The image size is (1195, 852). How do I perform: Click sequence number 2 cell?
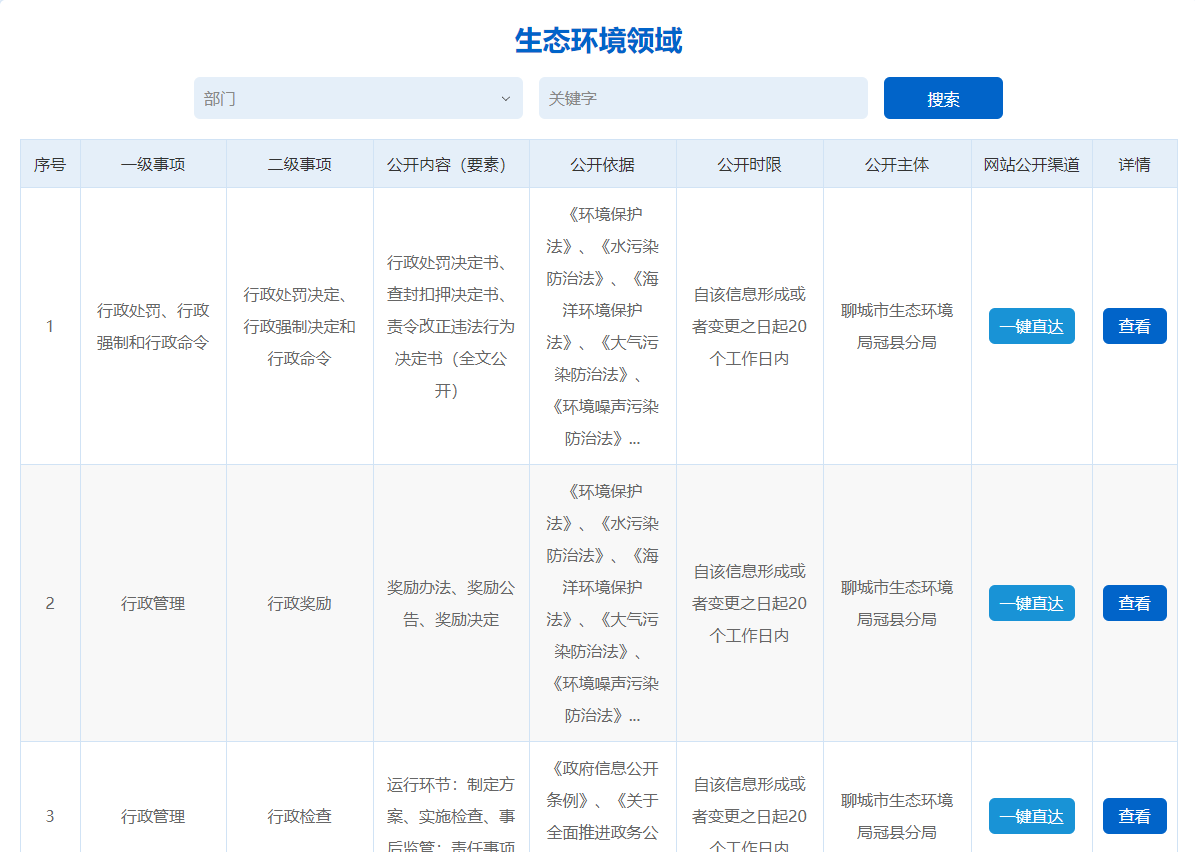50,603
